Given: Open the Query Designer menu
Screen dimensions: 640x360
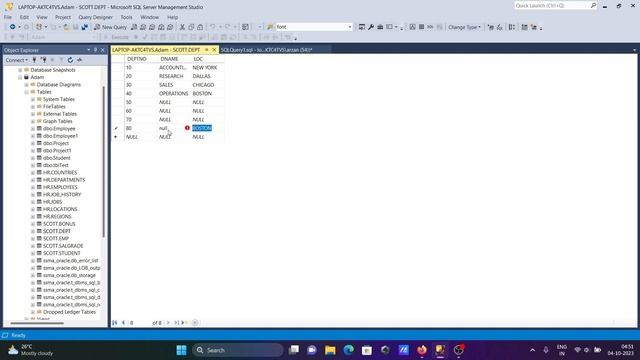Looking at the screenshot, I should pos(96,17).
